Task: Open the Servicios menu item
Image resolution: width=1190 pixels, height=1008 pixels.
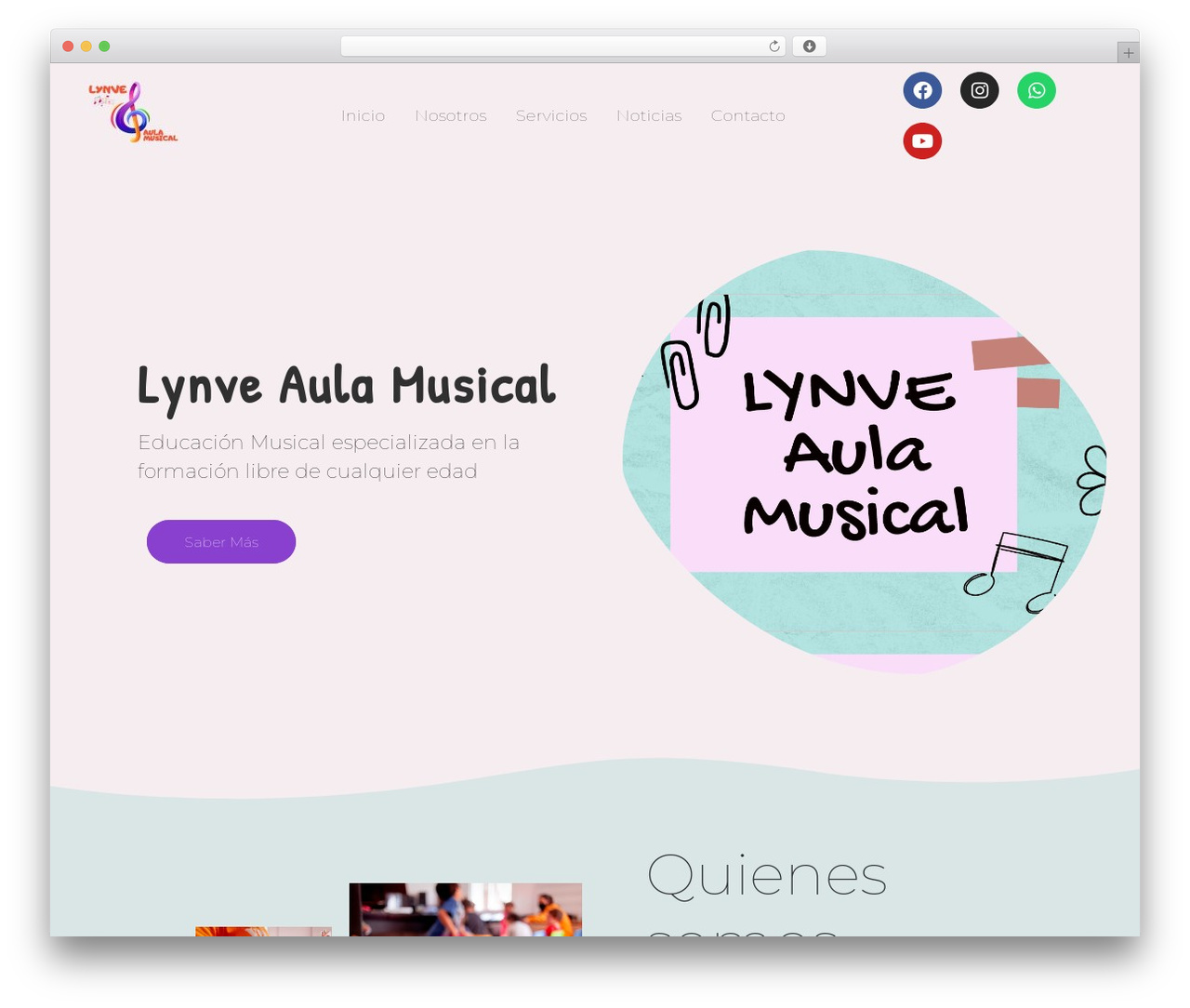Action: click(x=551, y=115)
